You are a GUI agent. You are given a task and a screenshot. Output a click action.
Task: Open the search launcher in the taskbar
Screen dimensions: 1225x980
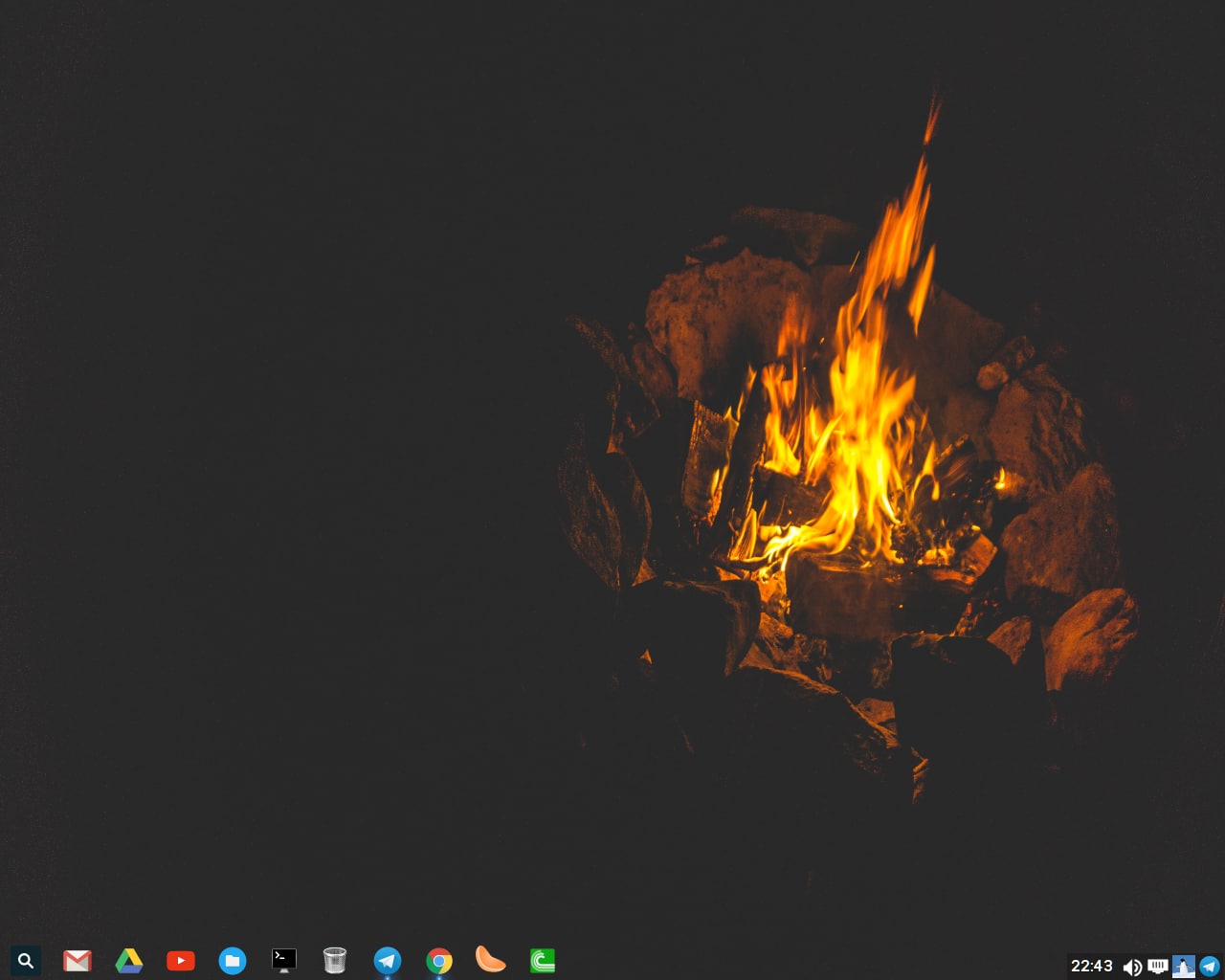pyautogui.click(x=26, y=961)
